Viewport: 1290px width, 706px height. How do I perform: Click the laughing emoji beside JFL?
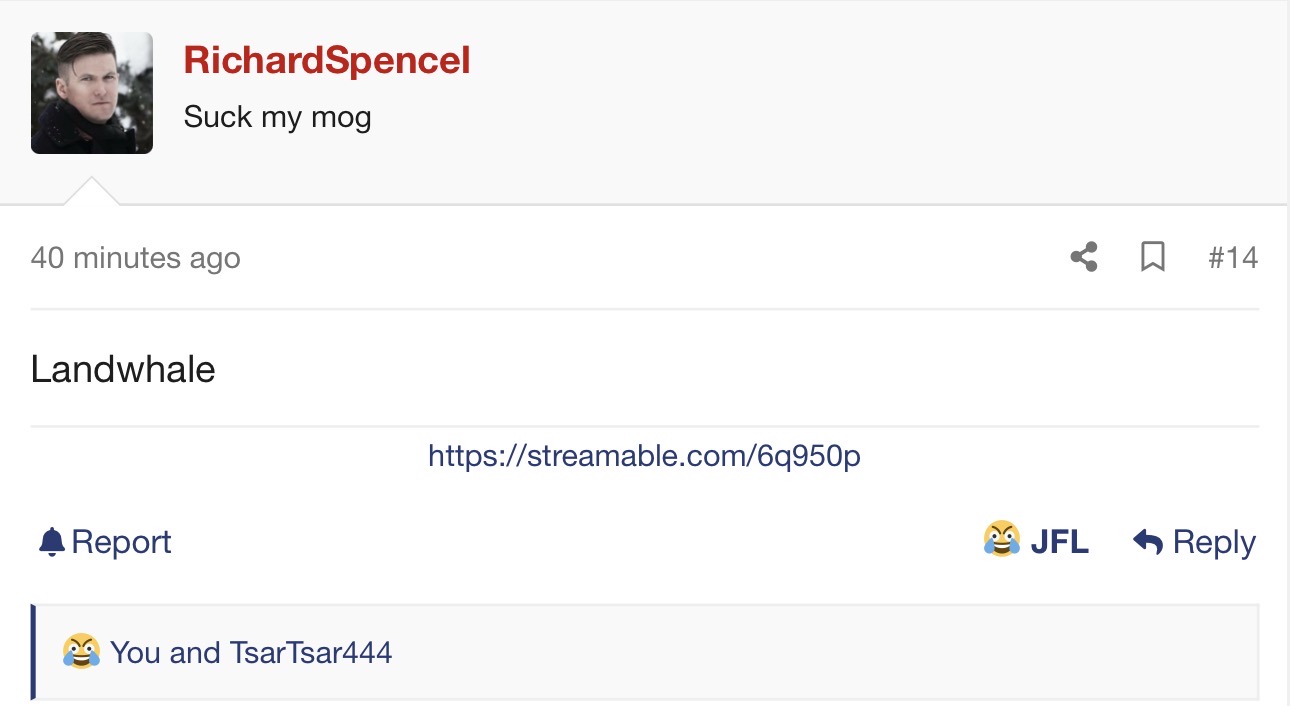point(1001,540)
